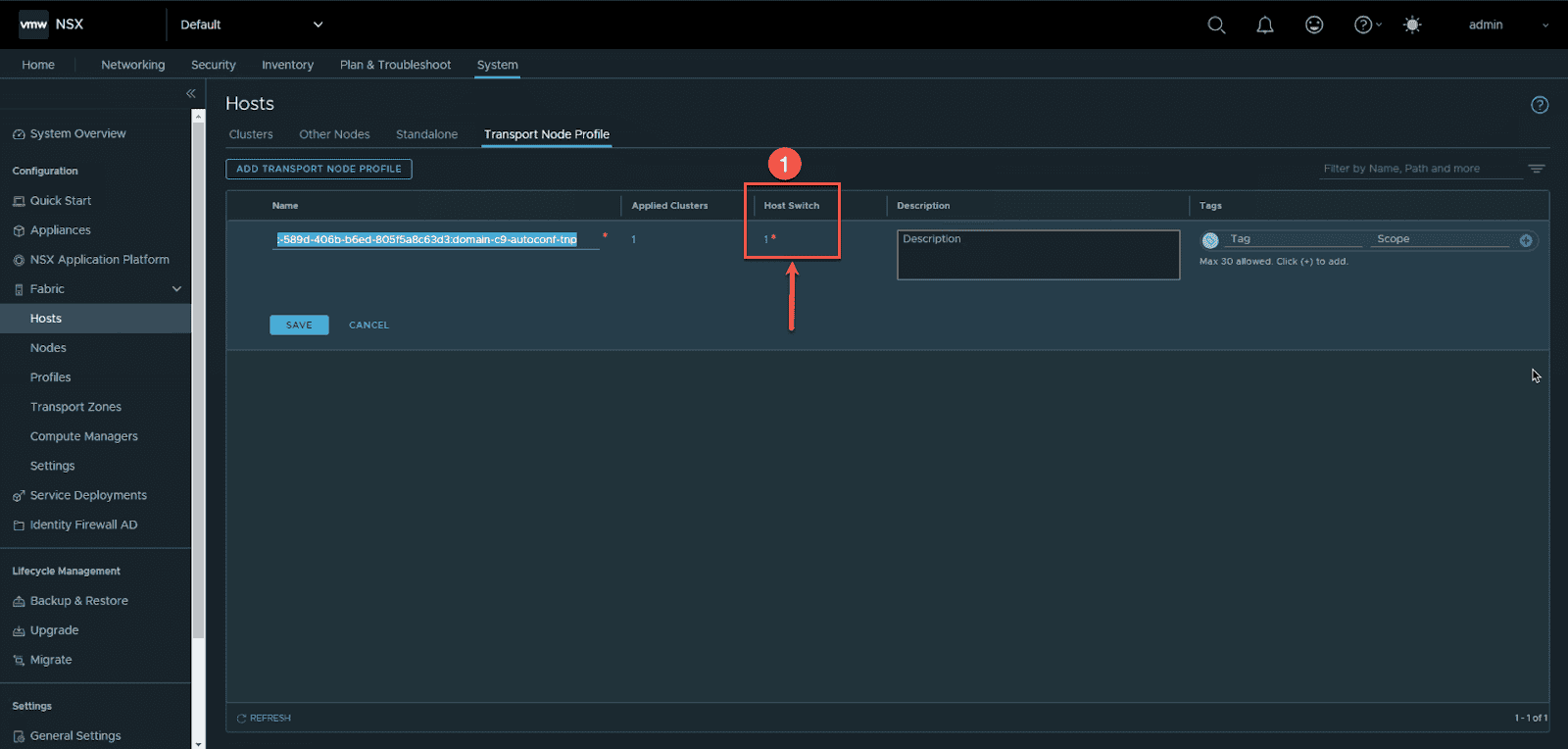Click the Refresh icon at bottom
Image resolution: width=1568 pixels, height=749 pixels.
241,719
